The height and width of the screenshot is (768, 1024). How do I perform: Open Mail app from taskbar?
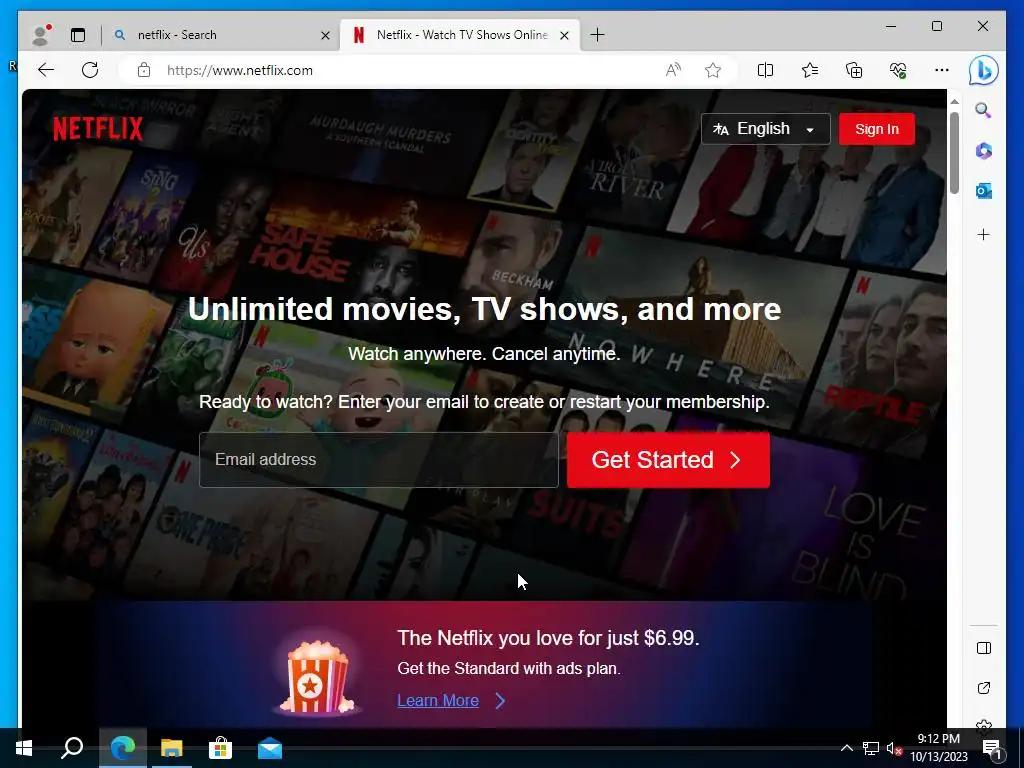click(270, 748)
